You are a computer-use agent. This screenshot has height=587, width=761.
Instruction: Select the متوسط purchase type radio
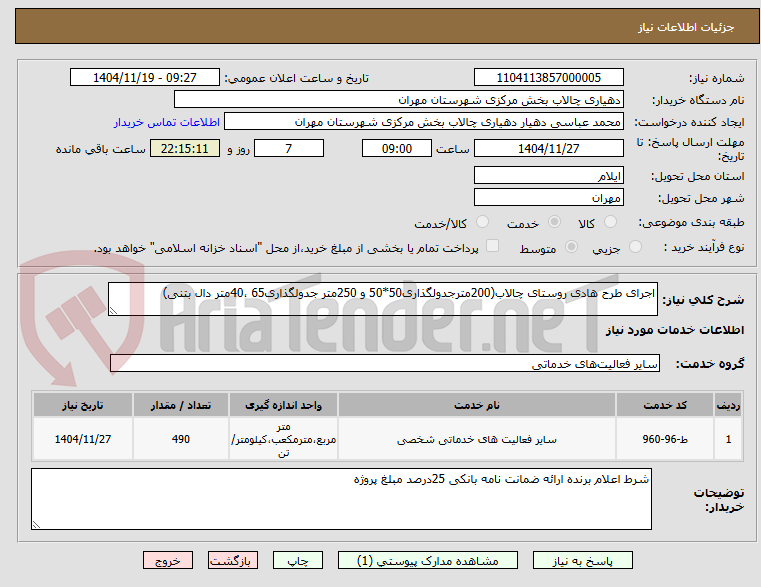click(x=571, y=247)
